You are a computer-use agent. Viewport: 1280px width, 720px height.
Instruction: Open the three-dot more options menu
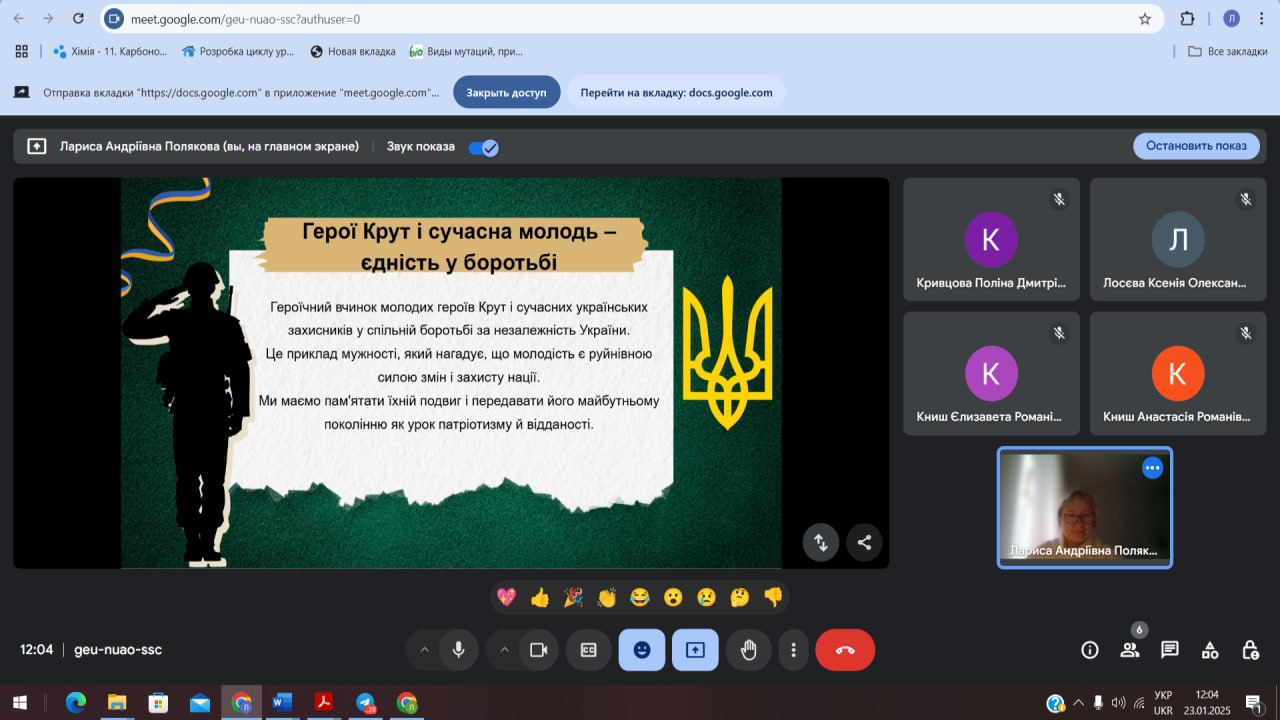[x=793, y=650]
